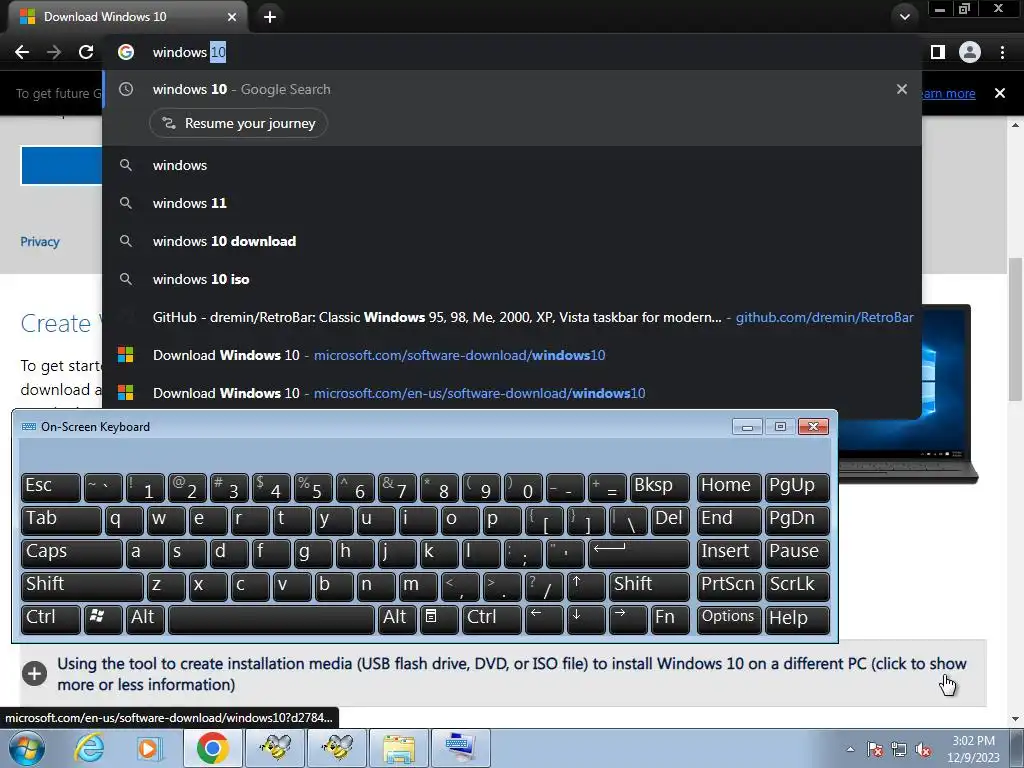Click the 'Resume your journey' chip
Screen dimensions: 1024x768
click(x=238, y=123)
